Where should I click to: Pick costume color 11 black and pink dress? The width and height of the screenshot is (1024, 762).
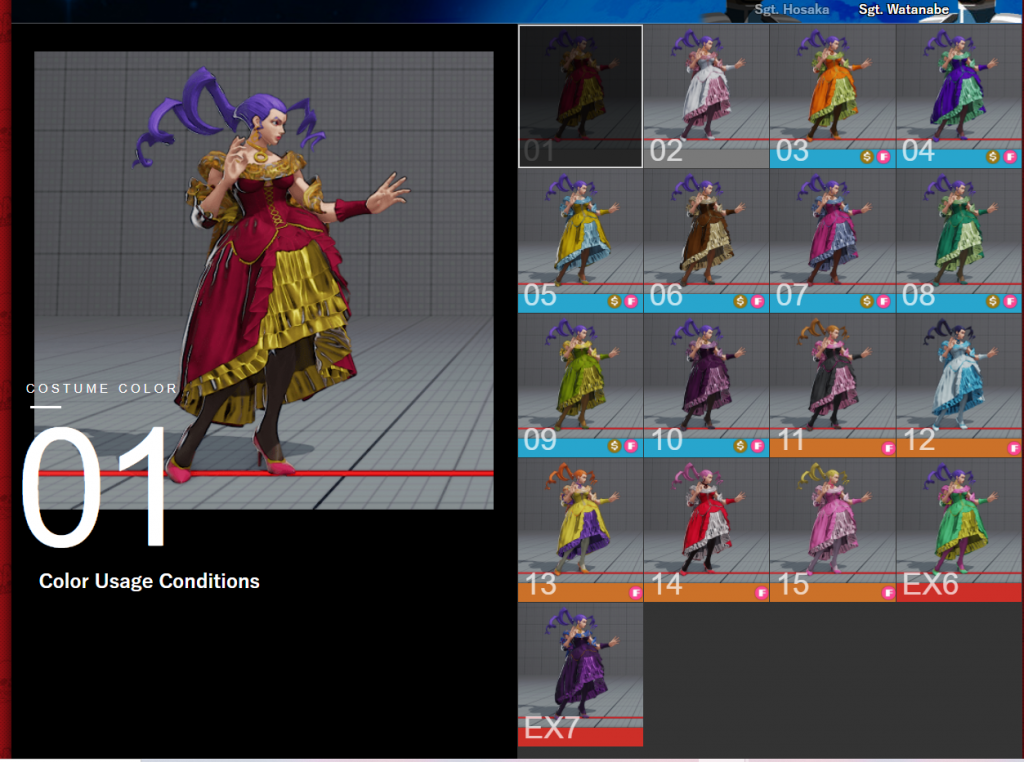(x=832, y=385)
